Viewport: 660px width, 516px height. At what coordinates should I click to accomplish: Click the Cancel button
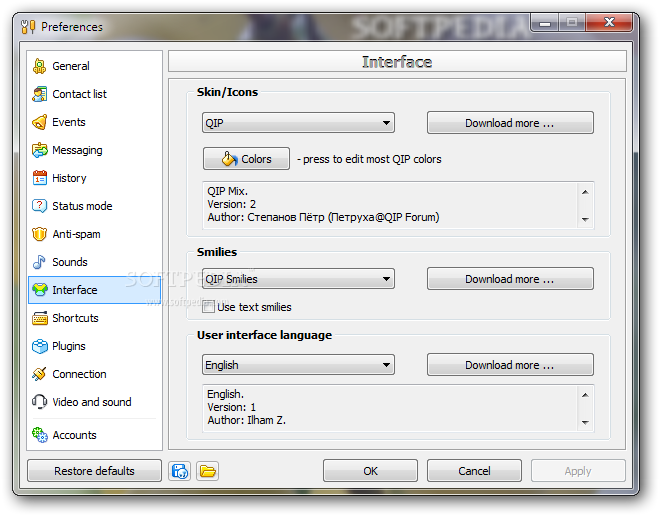click(x=474, y=471)
